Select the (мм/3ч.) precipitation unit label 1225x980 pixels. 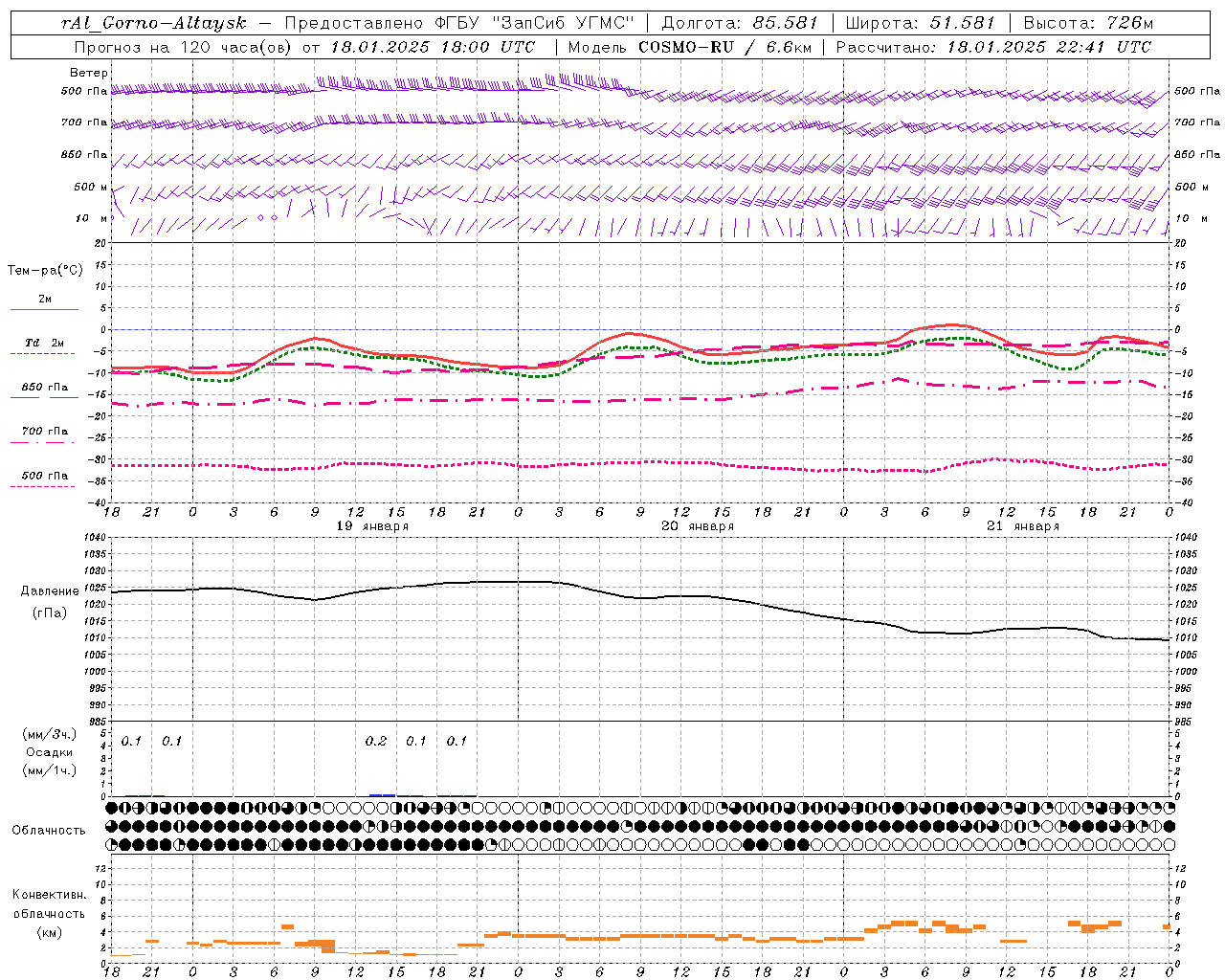pos(49,734)
